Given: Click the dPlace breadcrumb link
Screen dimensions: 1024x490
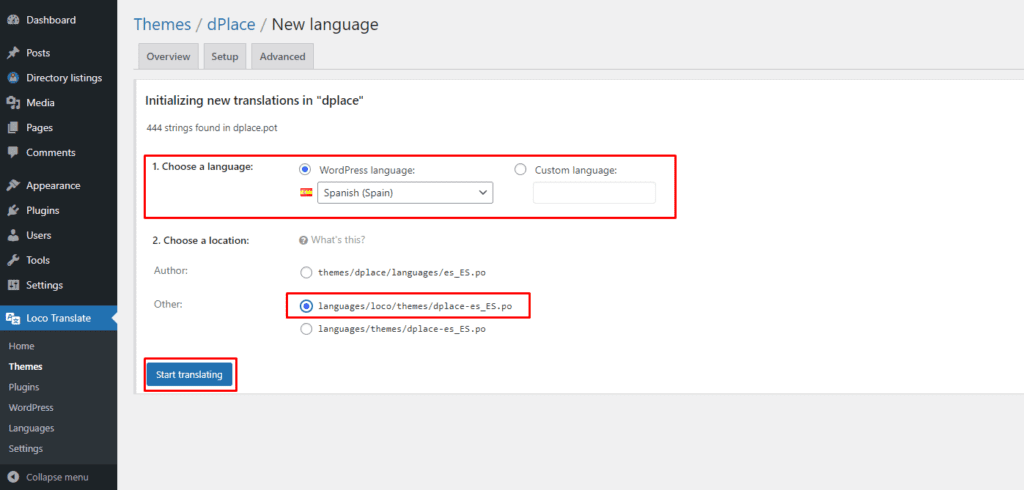Looking at the screenshot, I should point(231,24).
